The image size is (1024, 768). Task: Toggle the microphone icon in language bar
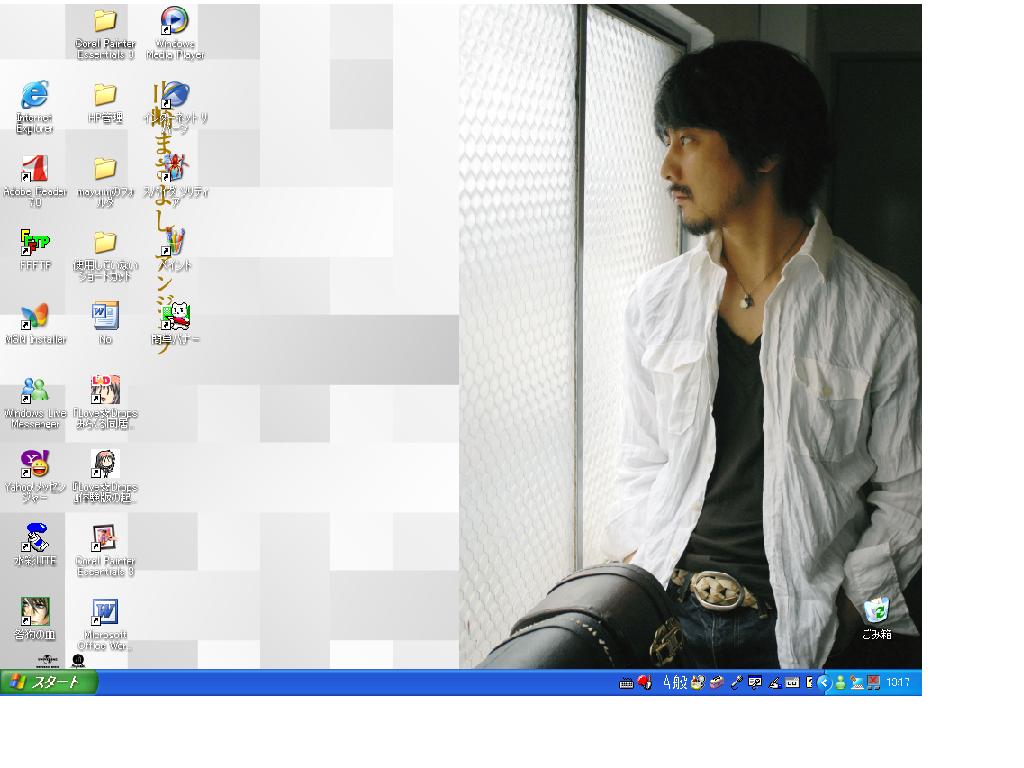coord(736,683)
